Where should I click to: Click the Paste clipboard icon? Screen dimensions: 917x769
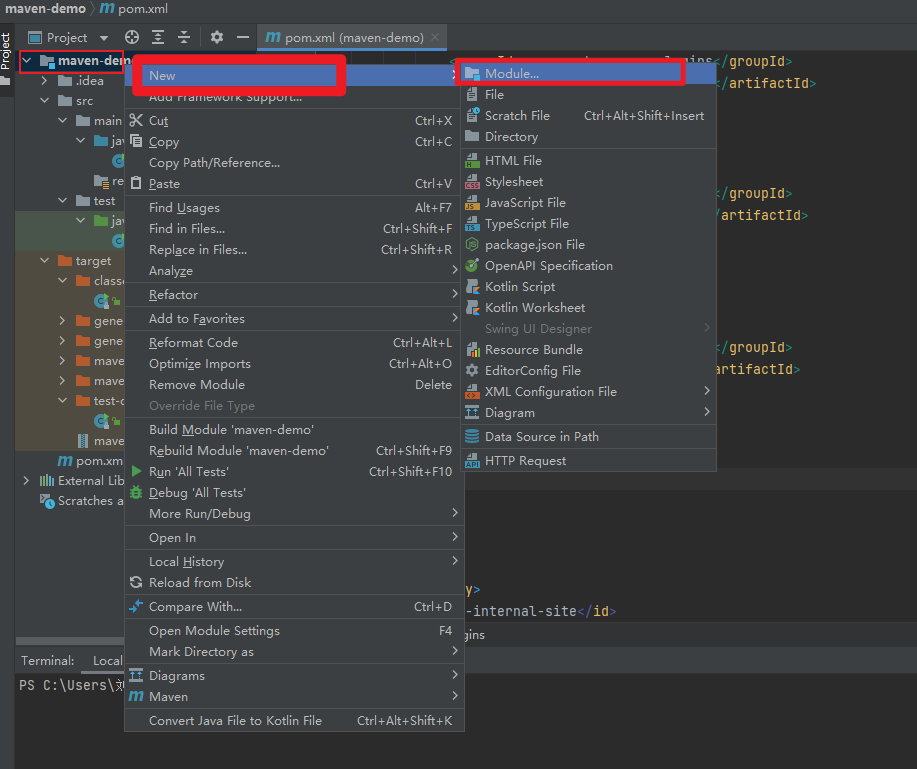136,184
